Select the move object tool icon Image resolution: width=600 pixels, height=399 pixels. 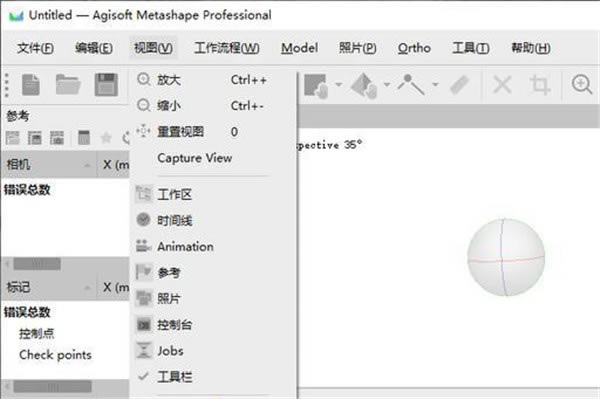coord(364,85)
